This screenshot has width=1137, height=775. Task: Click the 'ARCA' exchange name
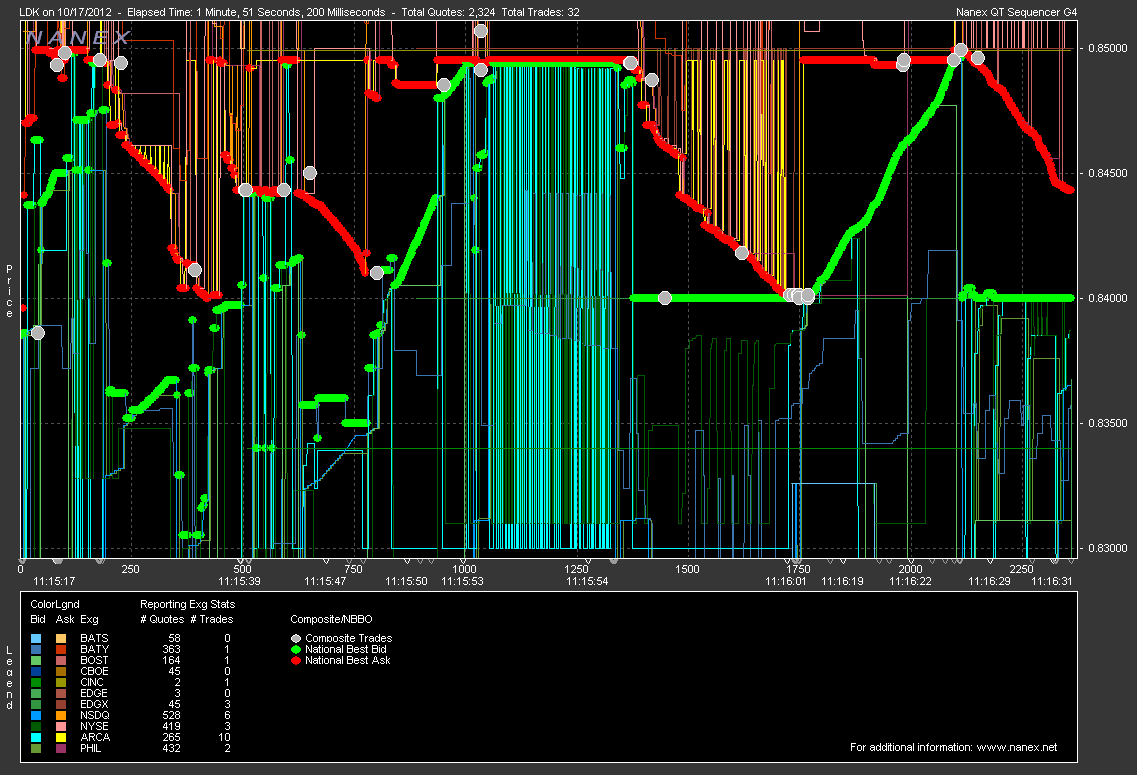(x=95, y=737)
